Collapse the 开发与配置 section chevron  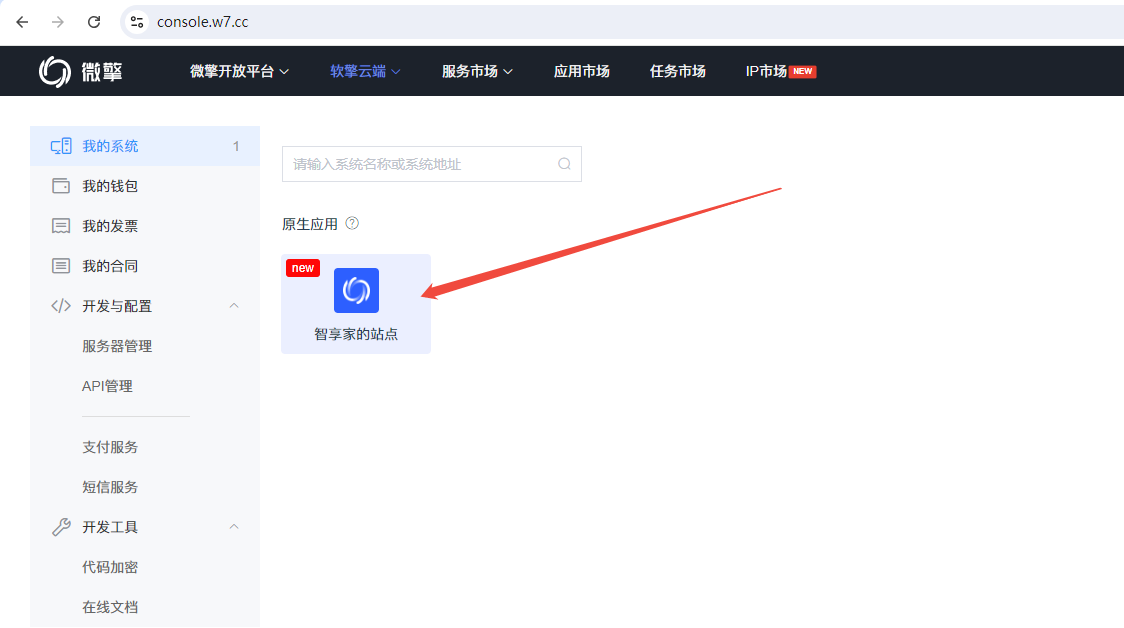(x=234, y=306)
